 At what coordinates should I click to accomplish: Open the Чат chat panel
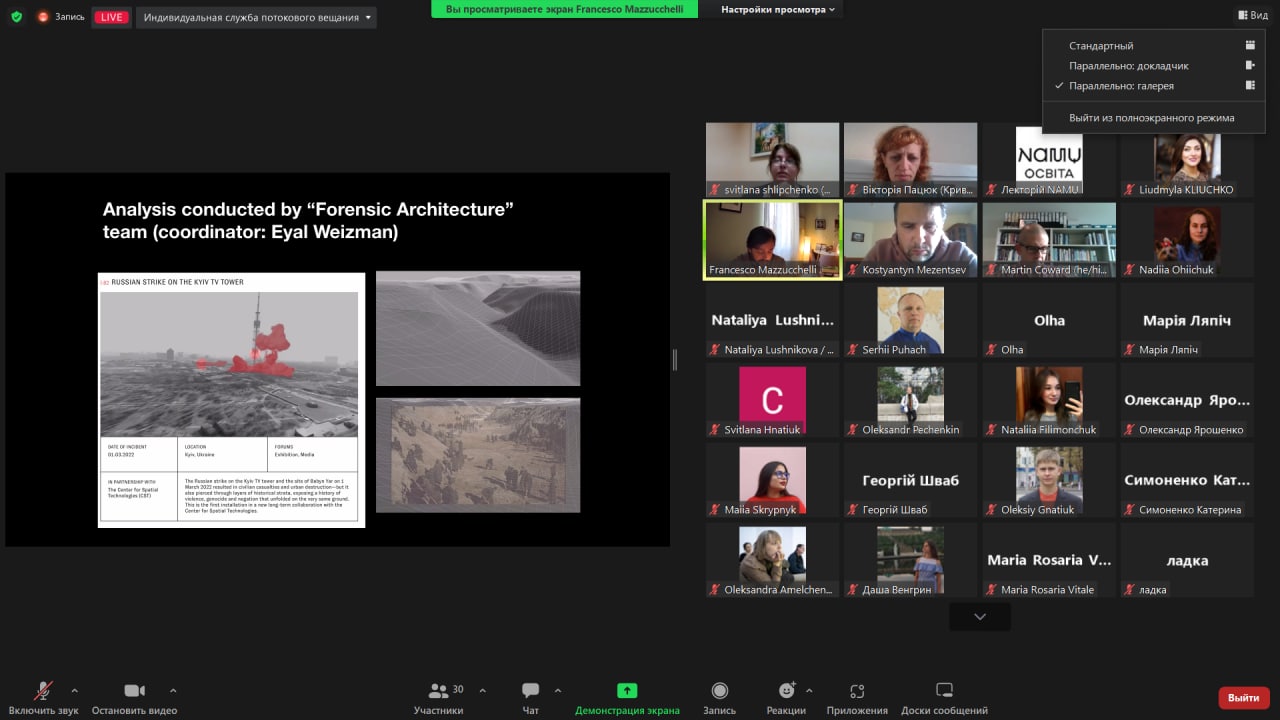(x=531, y=697)
